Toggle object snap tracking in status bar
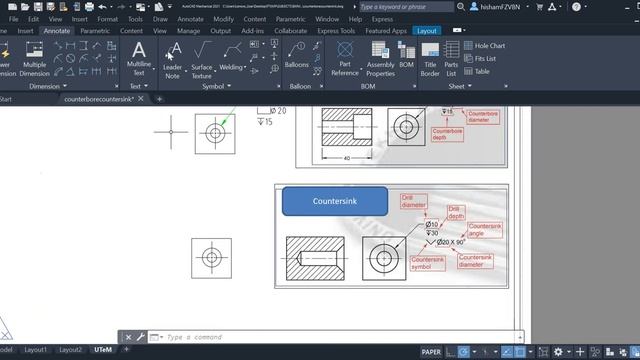Viewport: 640px width, 360px height. coord(507,352)
